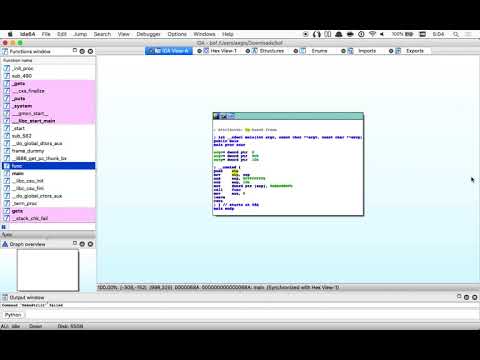Click the command input field beside Python
Image resolution: width=480 pixels, height=360 pixels.
click(252, 315)
